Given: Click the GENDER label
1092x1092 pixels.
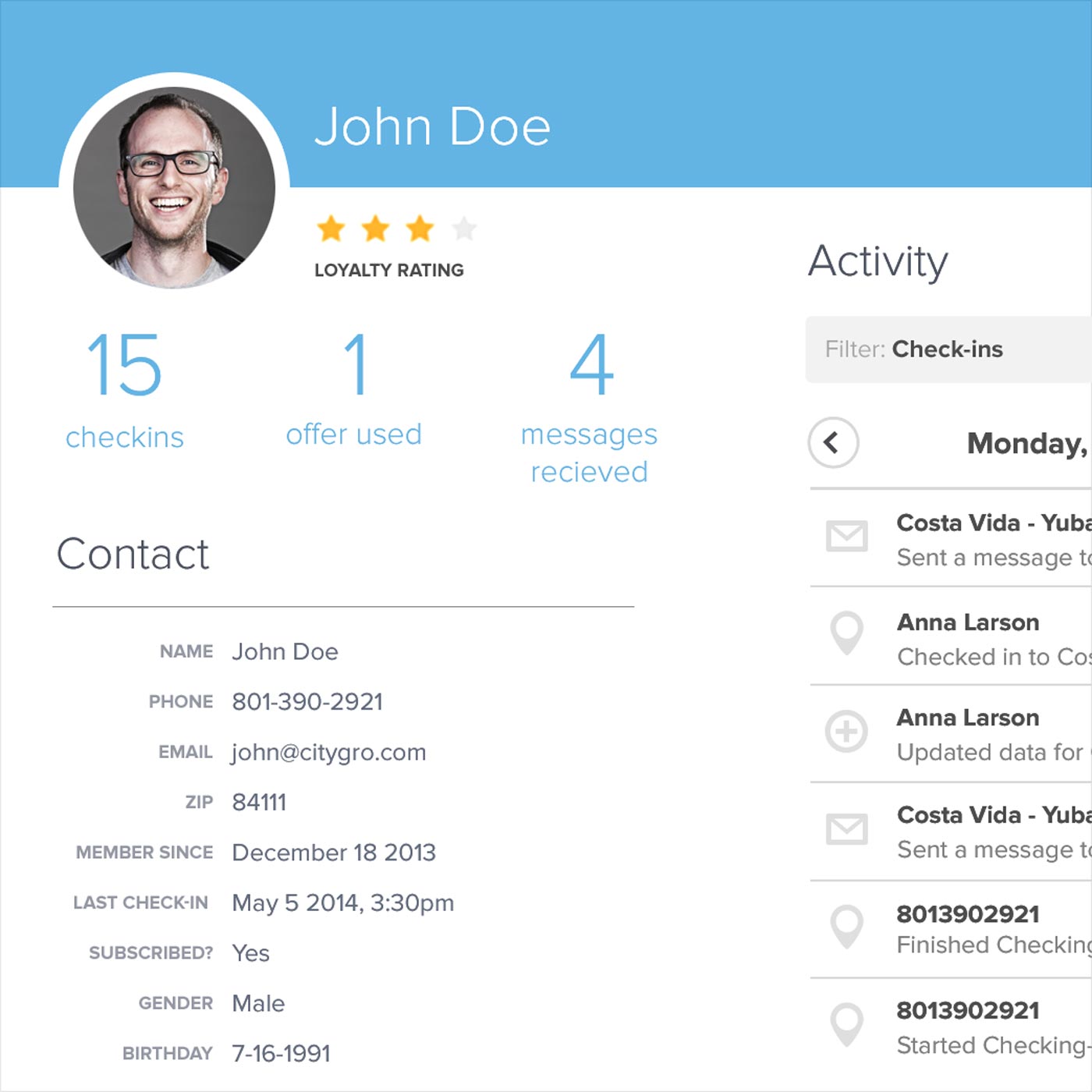Looking at the screenshot, I should click(175, 1003).
